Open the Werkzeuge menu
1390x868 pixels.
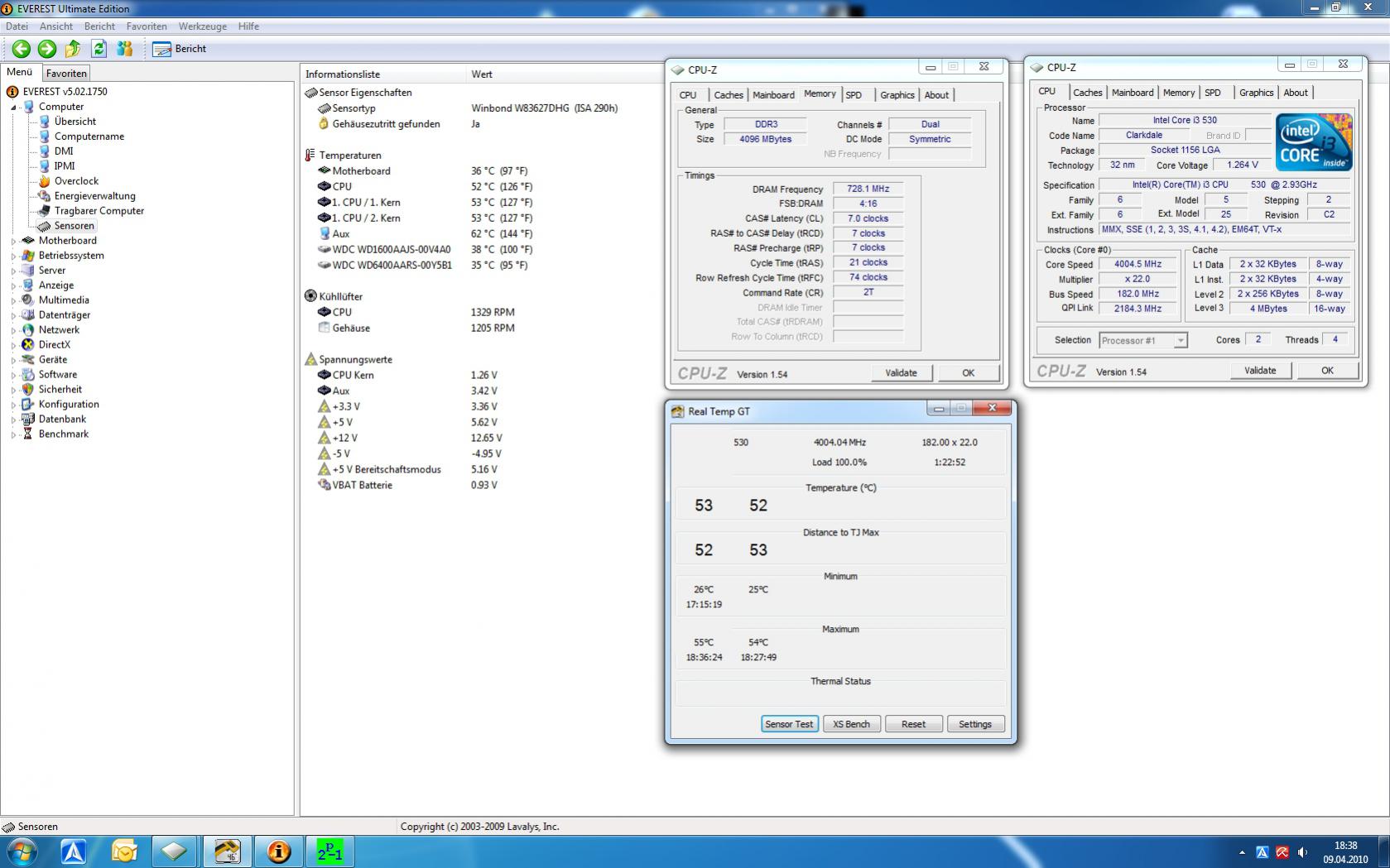(x=203, y=26)
